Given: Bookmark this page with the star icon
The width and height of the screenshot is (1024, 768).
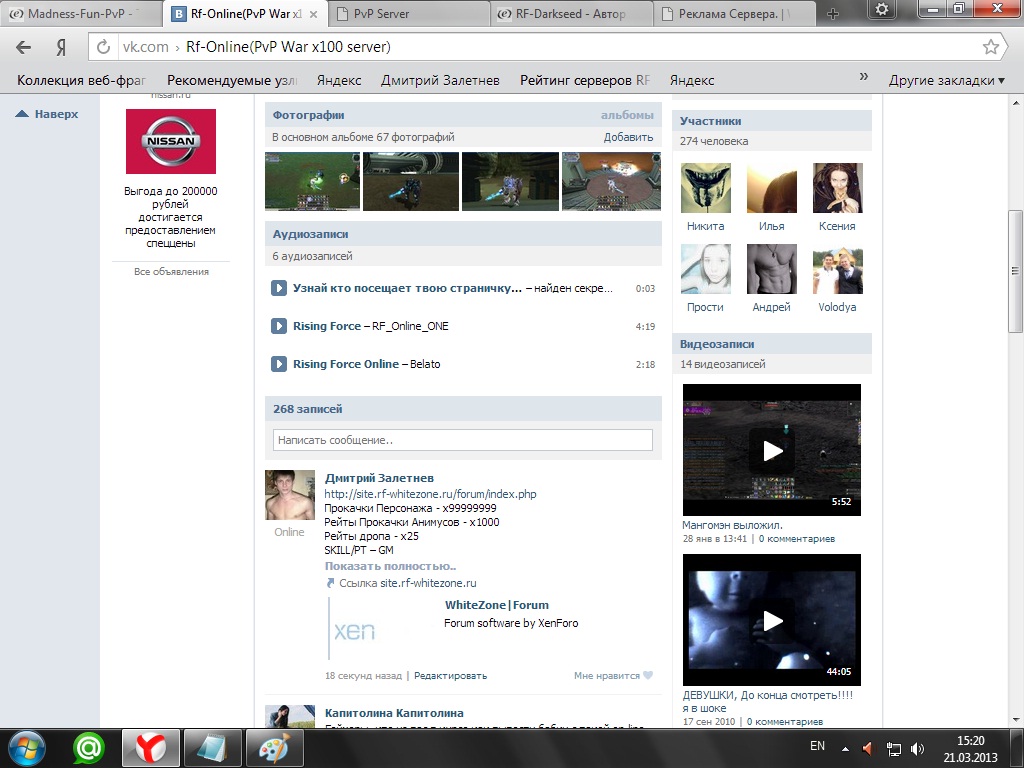Looking at the screenshot, I should point(991,47).
